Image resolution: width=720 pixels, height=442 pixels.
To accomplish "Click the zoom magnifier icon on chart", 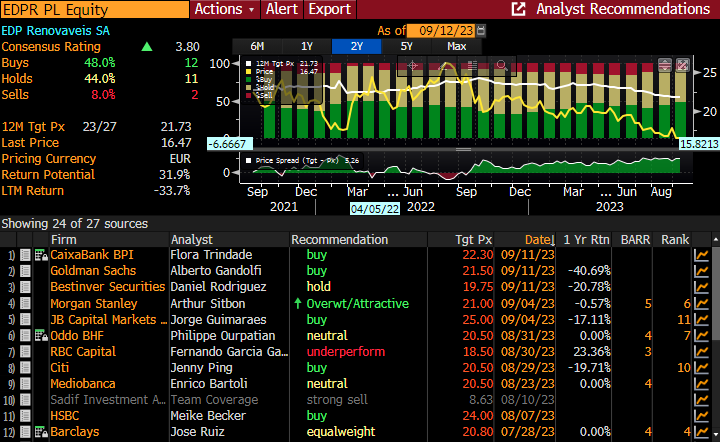I will coord(502,65).
